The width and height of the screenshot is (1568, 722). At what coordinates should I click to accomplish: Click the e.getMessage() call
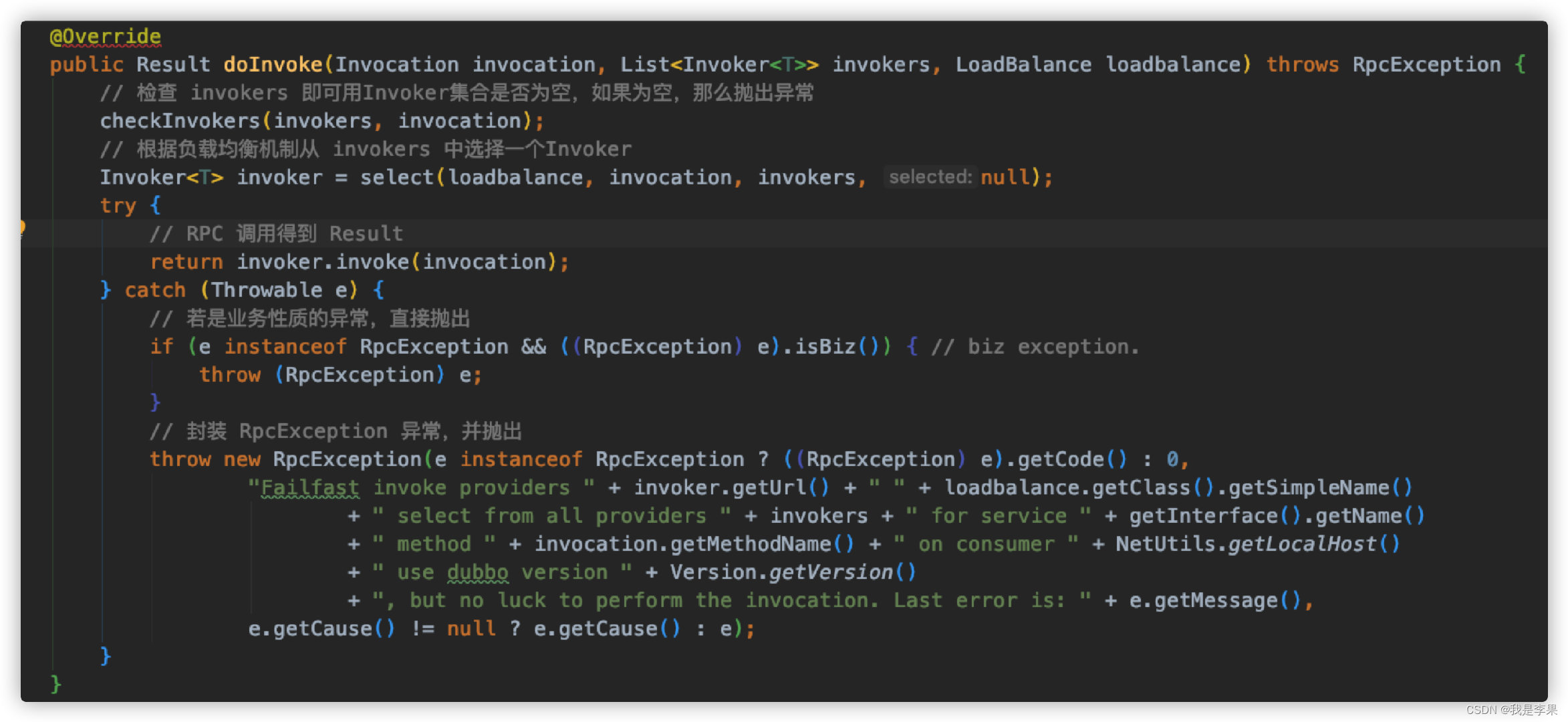point(1216,601)
